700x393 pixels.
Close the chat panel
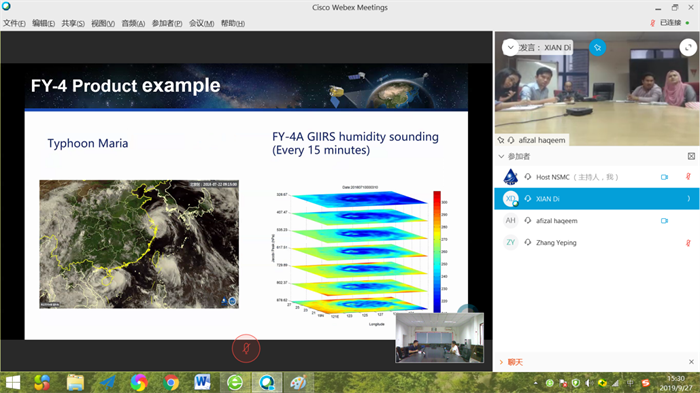click(x=691, y=362)
